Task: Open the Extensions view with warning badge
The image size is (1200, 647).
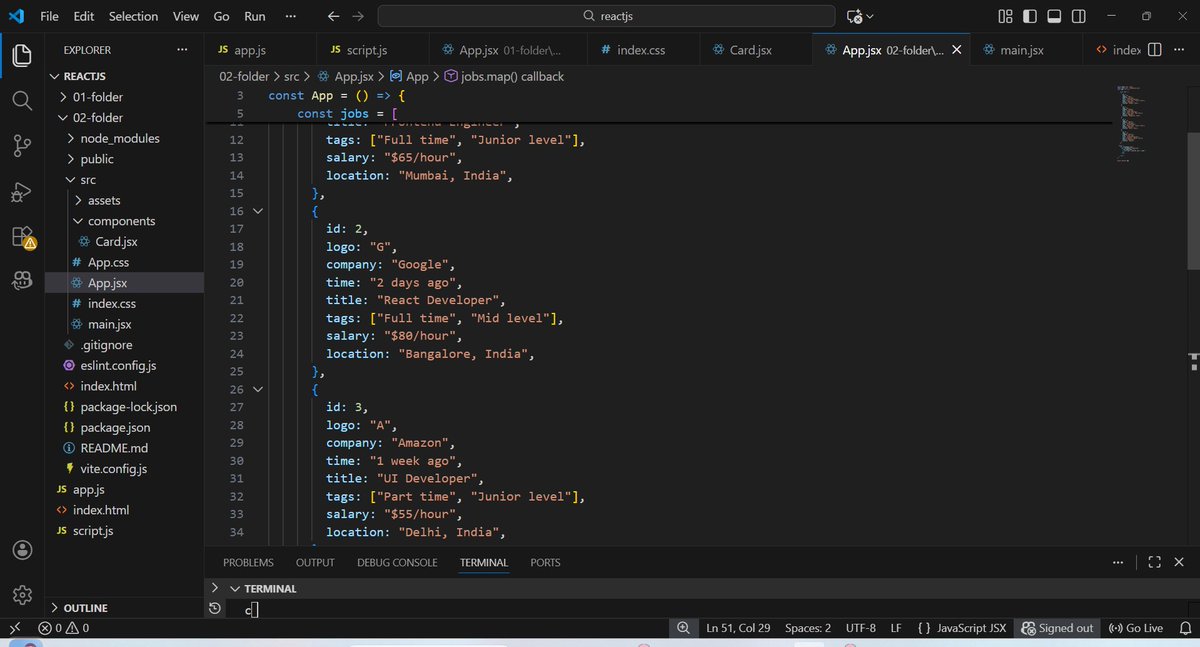Action: click(x=22, y=237)
